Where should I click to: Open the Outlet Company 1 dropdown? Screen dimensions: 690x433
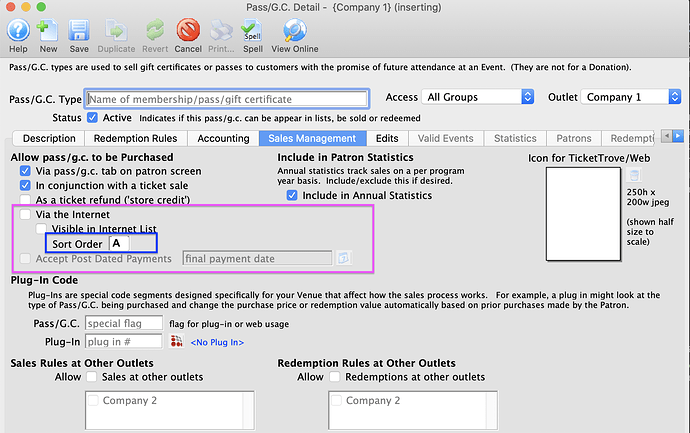(631, 97)
